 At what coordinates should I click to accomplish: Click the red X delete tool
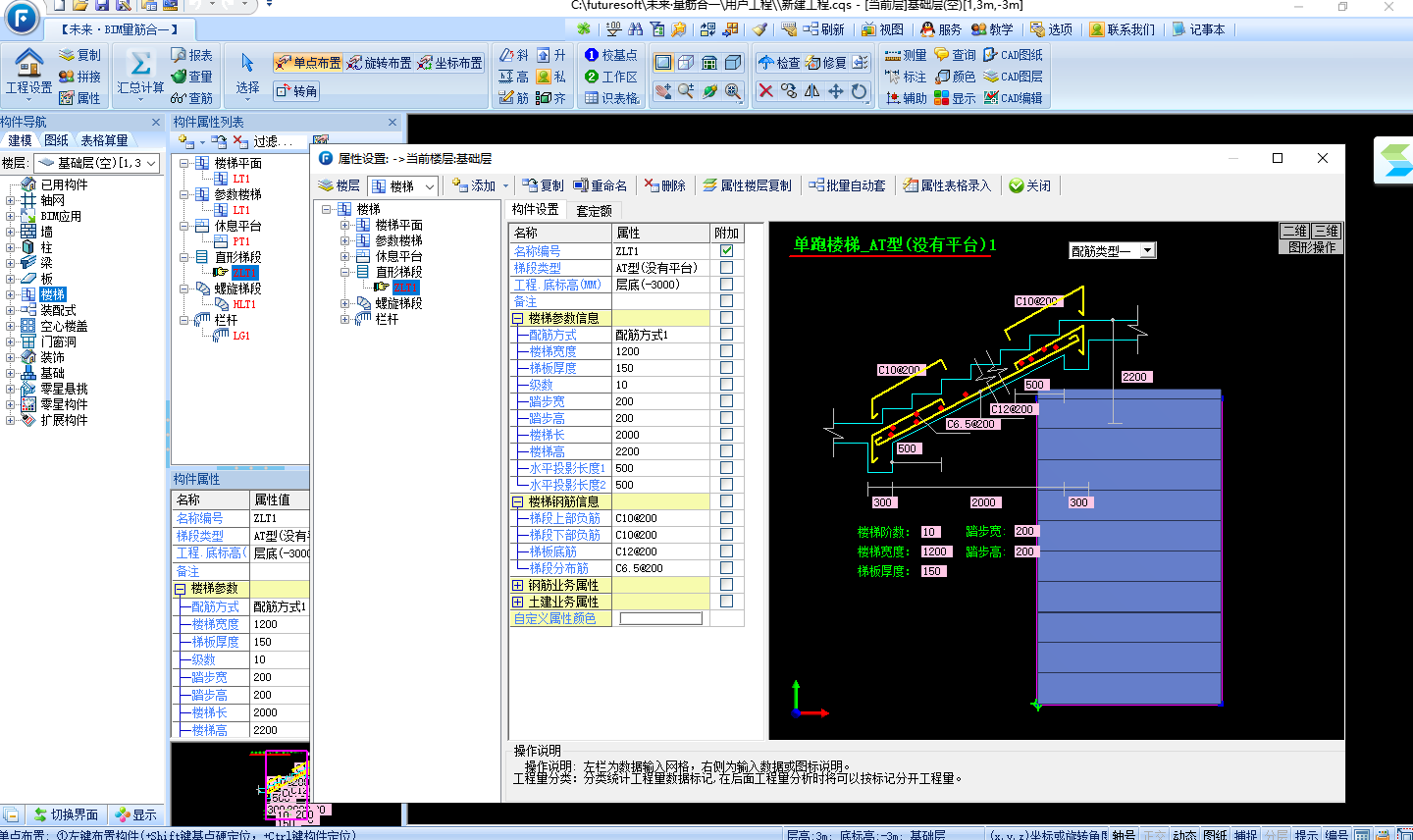[765, 91]
